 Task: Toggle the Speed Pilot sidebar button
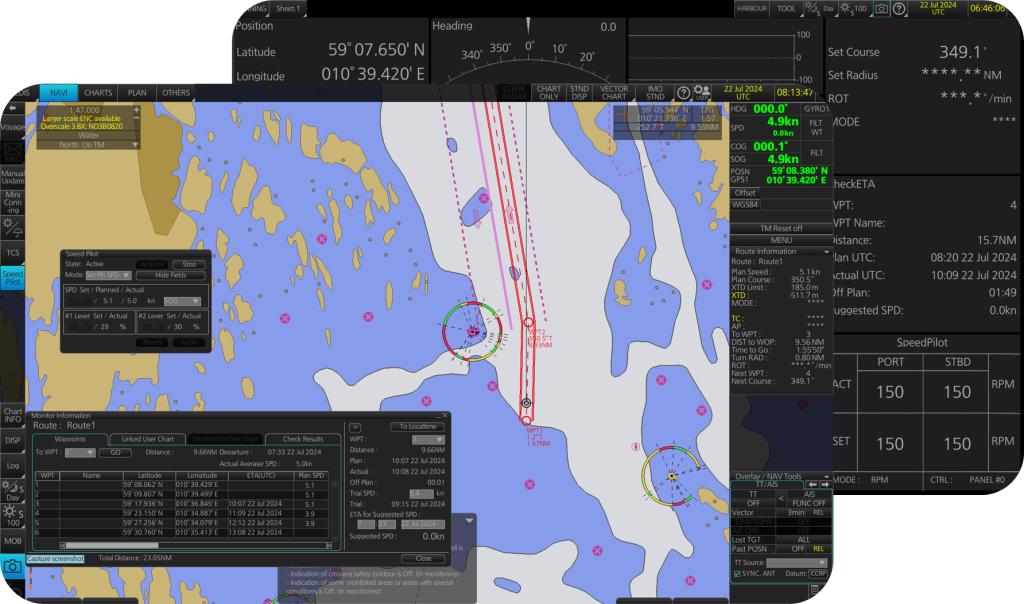[x=12, y=278]
